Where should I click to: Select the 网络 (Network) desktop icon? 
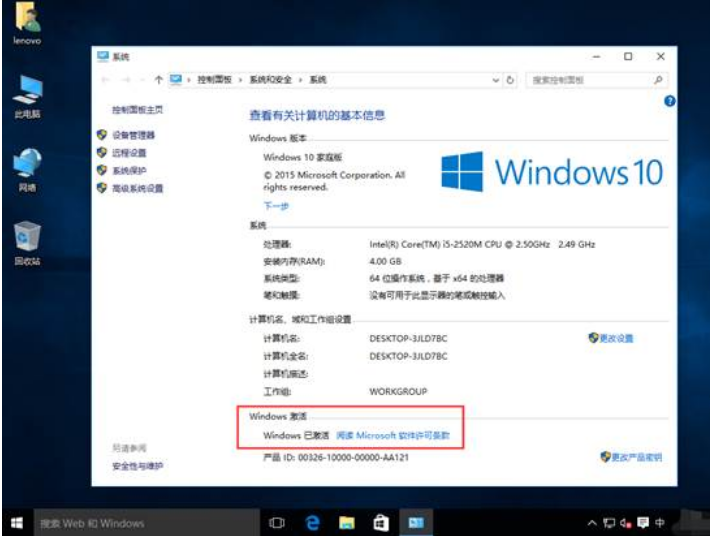click(x=26, y=164)
